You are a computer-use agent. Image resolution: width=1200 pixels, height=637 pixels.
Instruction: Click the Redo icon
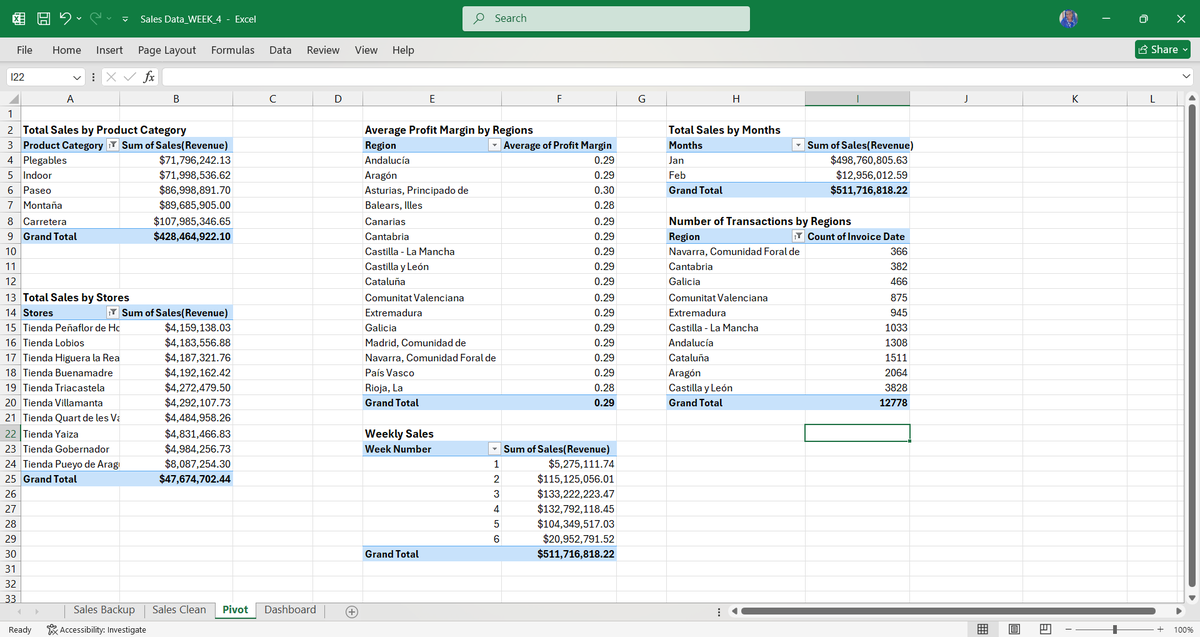point(94,18)
